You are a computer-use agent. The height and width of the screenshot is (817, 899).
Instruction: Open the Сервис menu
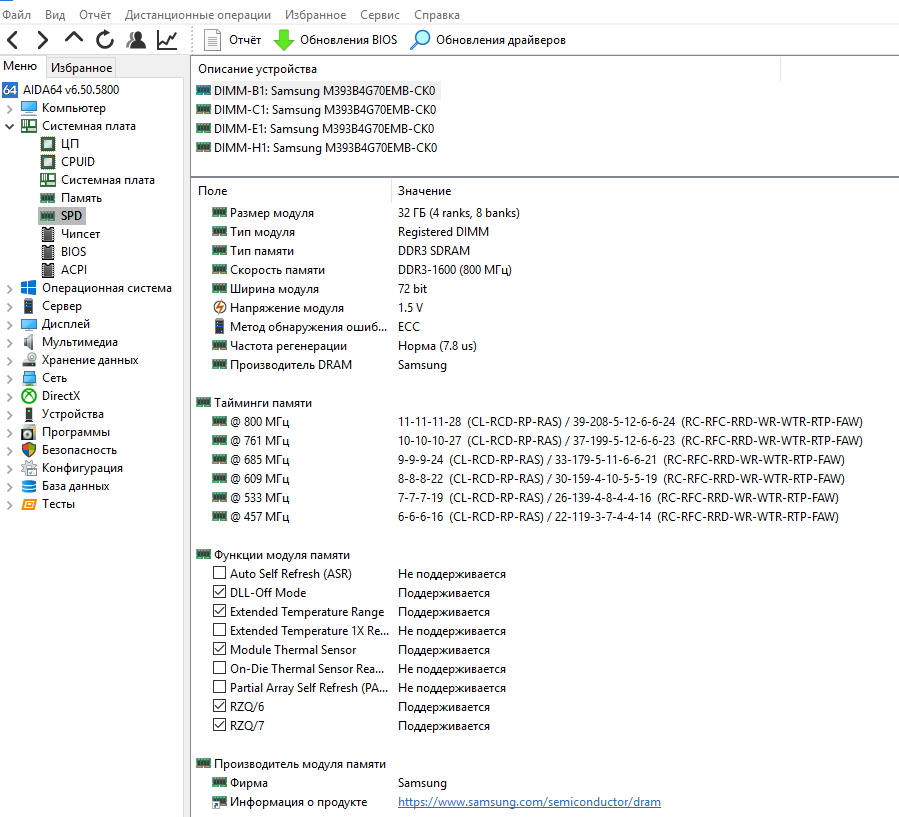pos(380,14)
